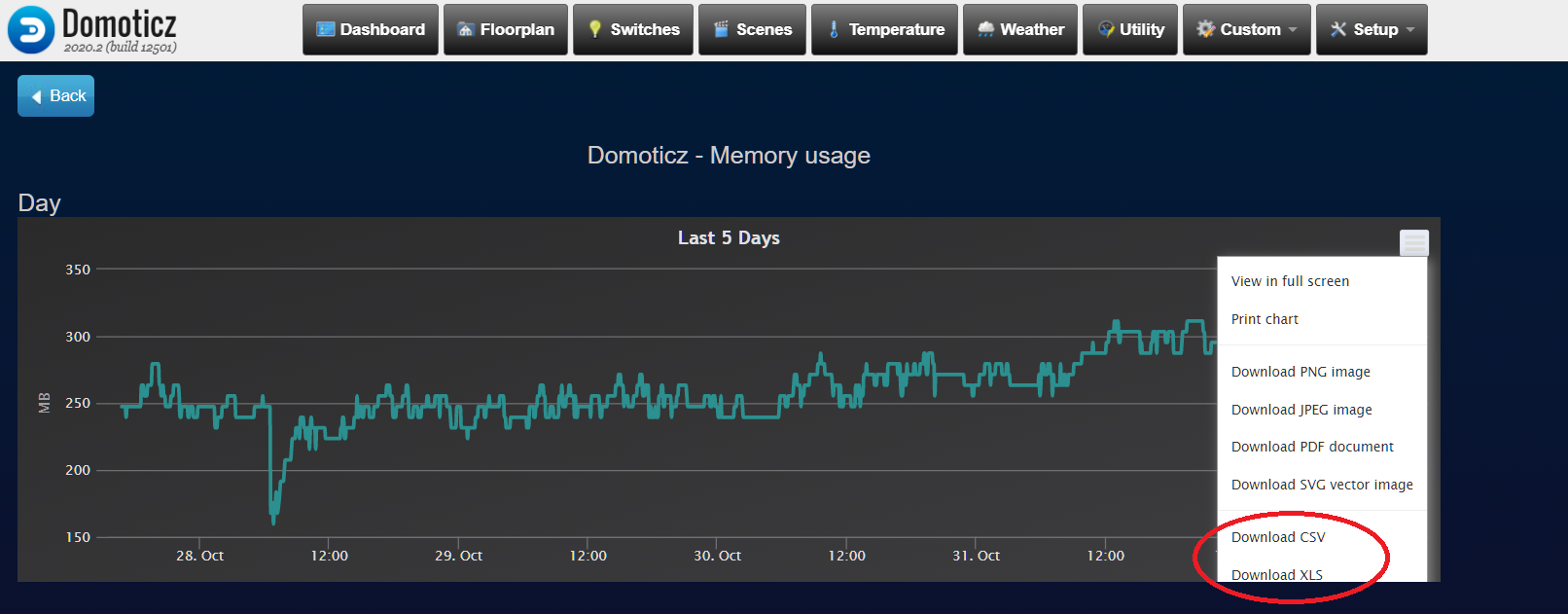This screenshot has height=614, width=1568.
Task: Toggle the chart hamburger menu icon
Action: click(x=1414, y=242)
